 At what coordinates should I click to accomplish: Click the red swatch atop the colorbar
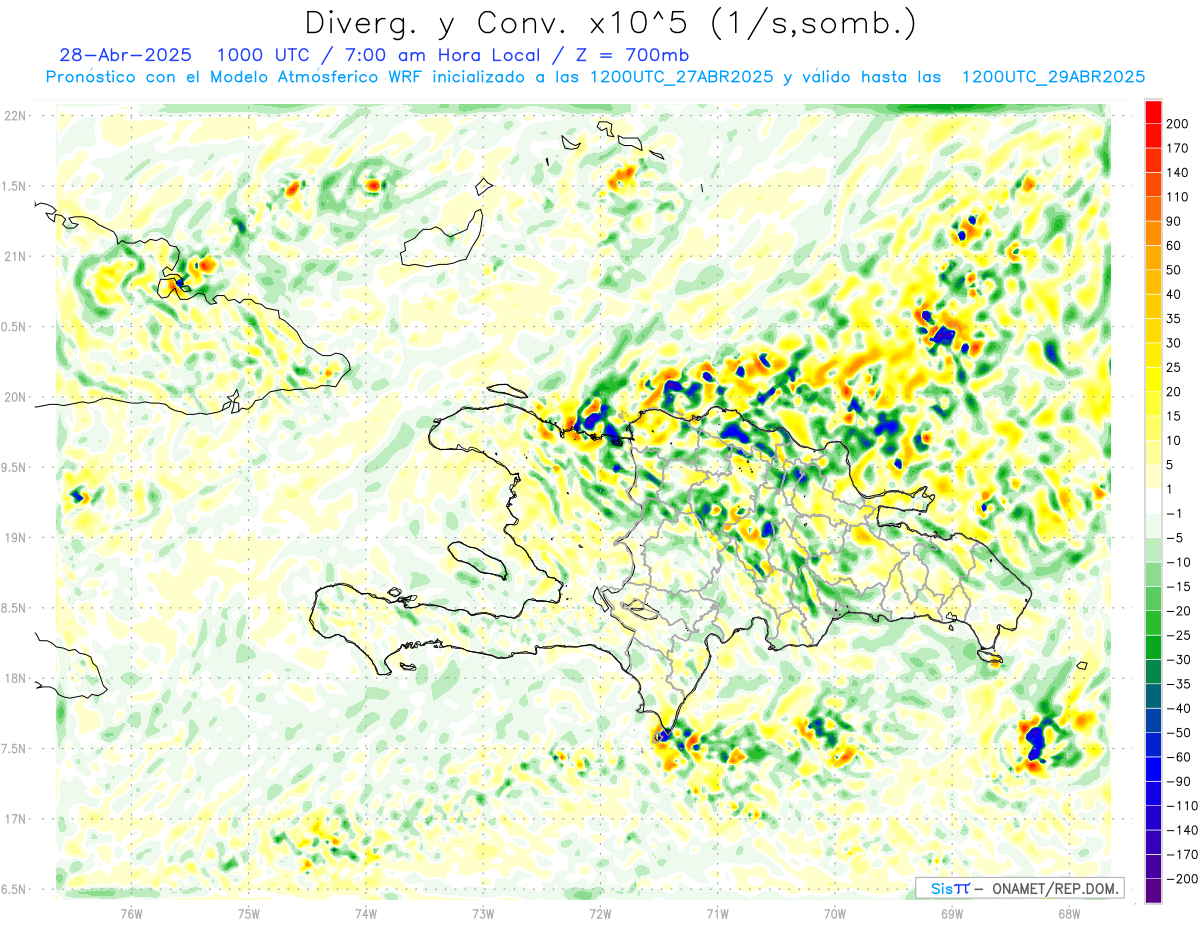pos(1153,112)
